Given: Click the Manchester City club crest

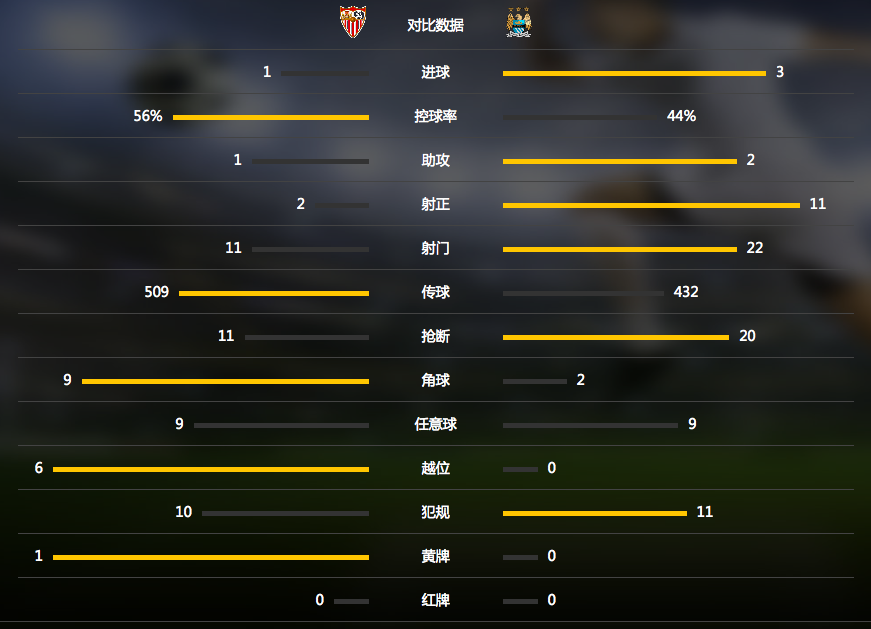Looking at the screenshot, I should (519, 22).
